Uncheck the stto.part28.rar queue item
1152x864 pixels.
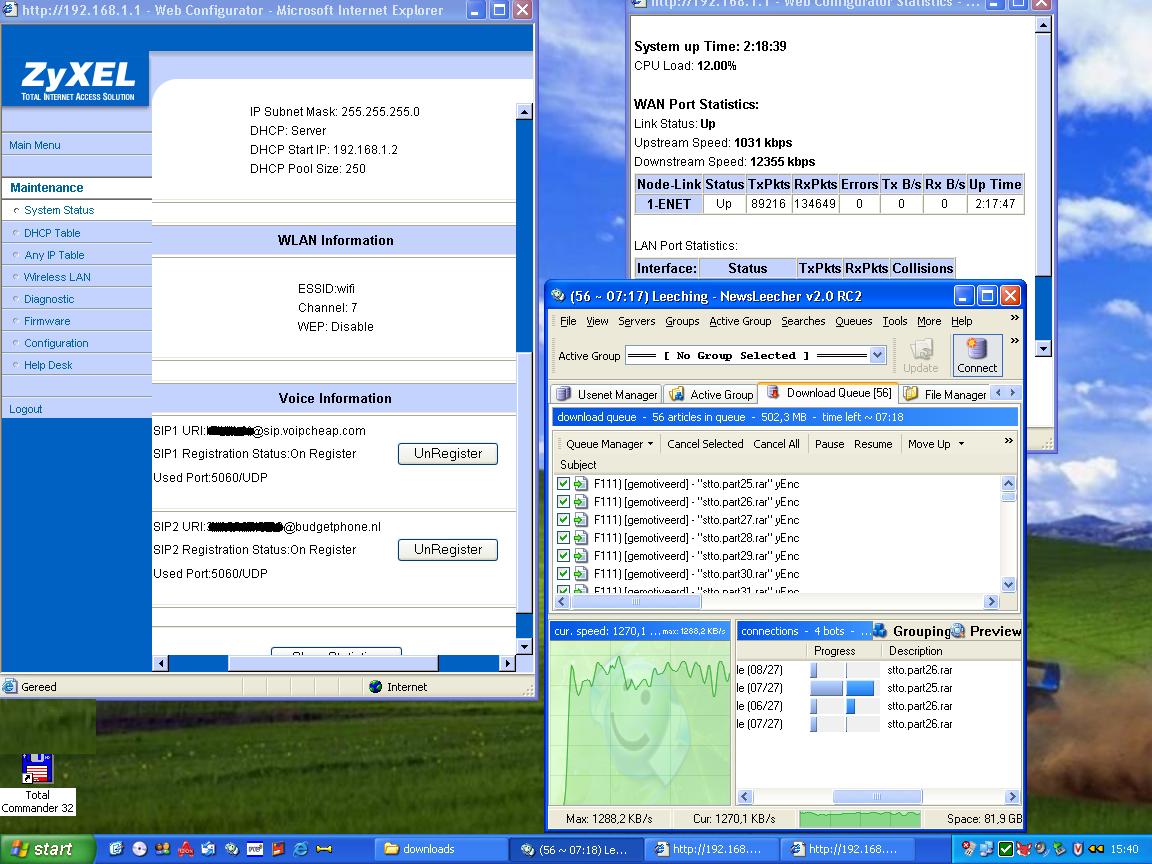tap(563, 538)
